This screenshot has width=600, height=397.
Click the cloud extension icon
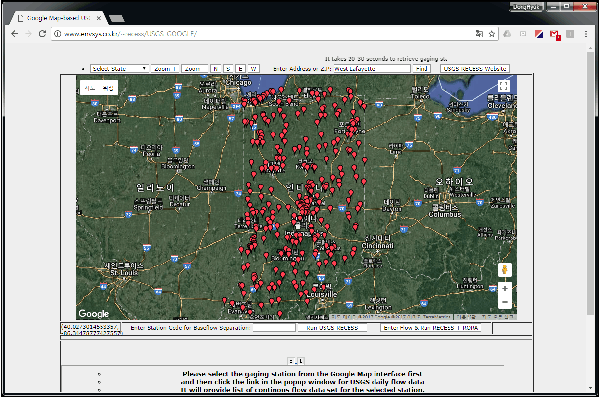(x=507, y=34)
